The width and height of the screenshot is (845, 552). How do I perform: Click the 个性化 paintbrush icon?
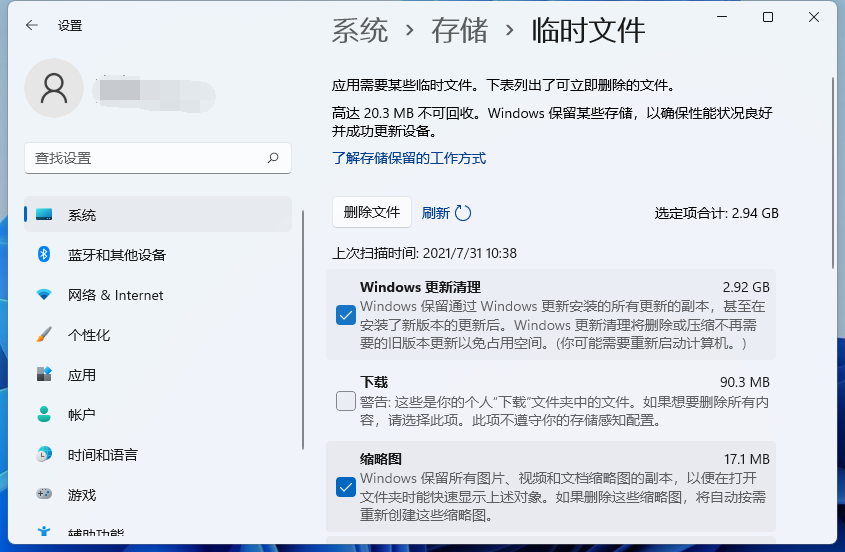44,335
